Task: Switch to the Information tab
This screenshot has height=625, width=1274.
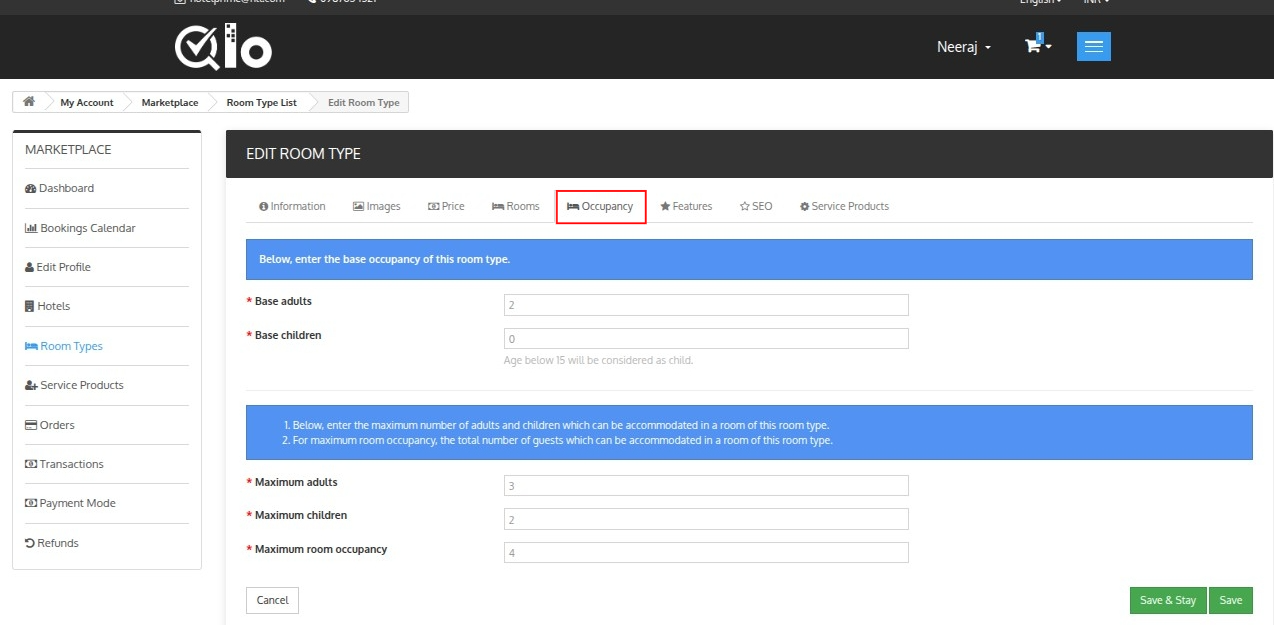Action: pyautogui.click(x=292, y=206)
